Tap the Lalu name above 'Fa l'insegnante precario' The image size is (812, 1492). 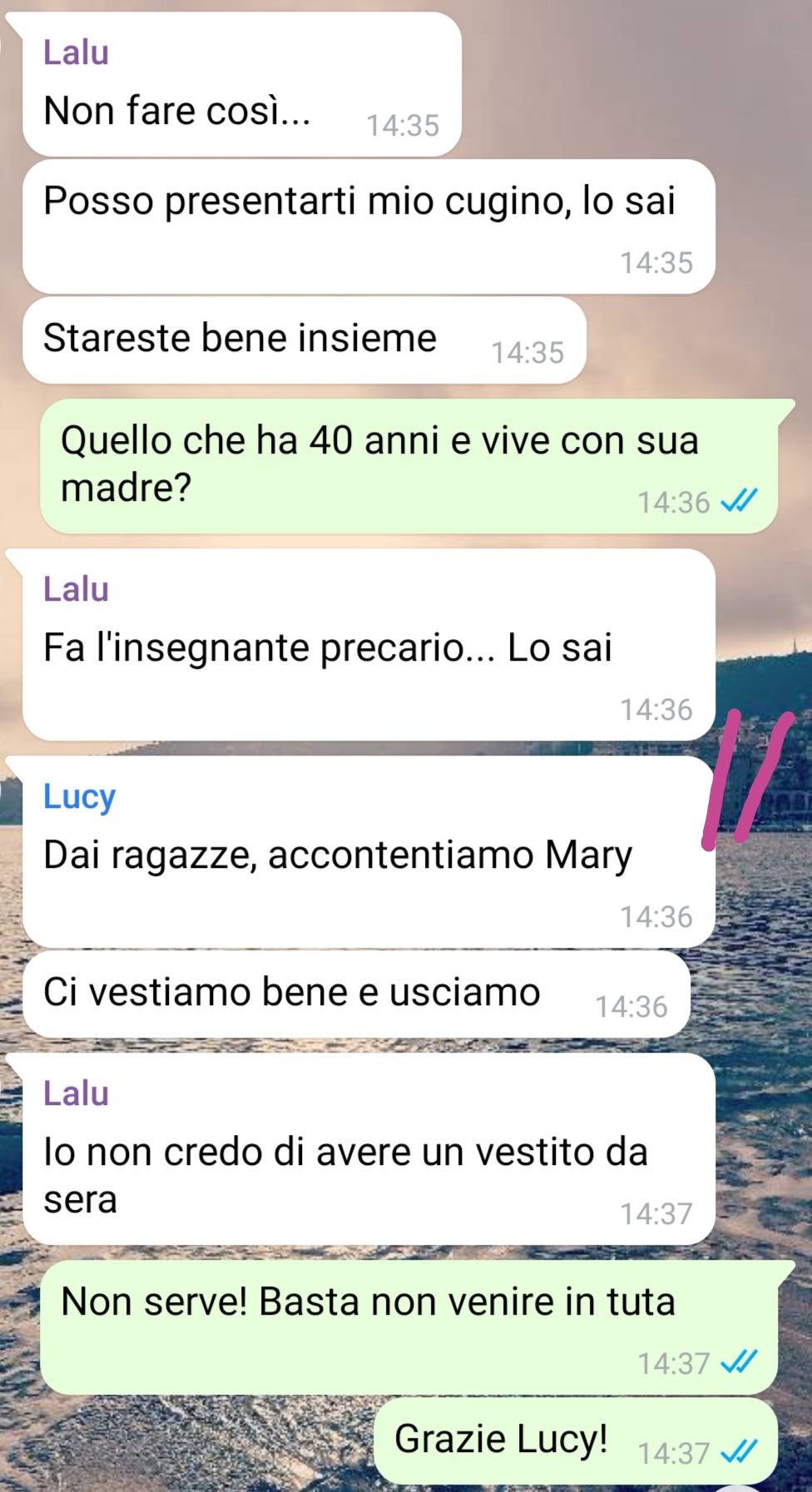(x=76, y=589)
